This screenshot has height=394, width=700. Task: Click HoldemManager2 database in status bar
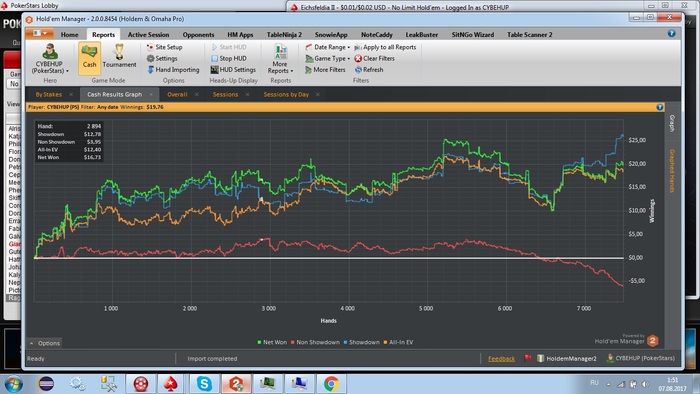click(567, 358)
